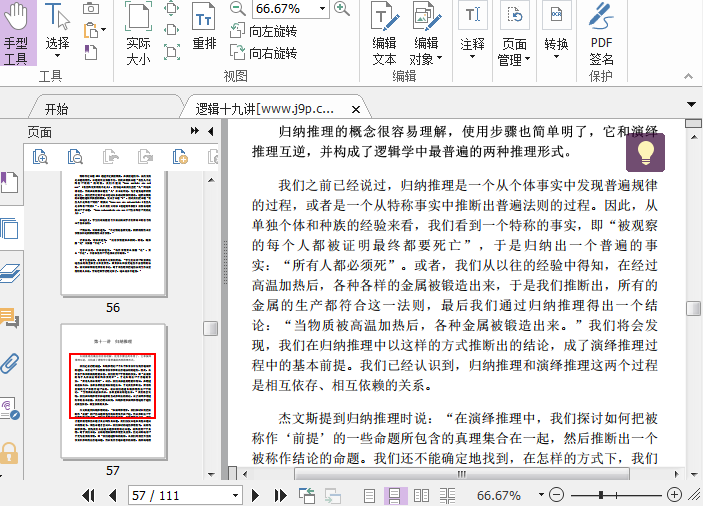Click the zoom slider handle
703x506 pixels.
coord(601,495)
